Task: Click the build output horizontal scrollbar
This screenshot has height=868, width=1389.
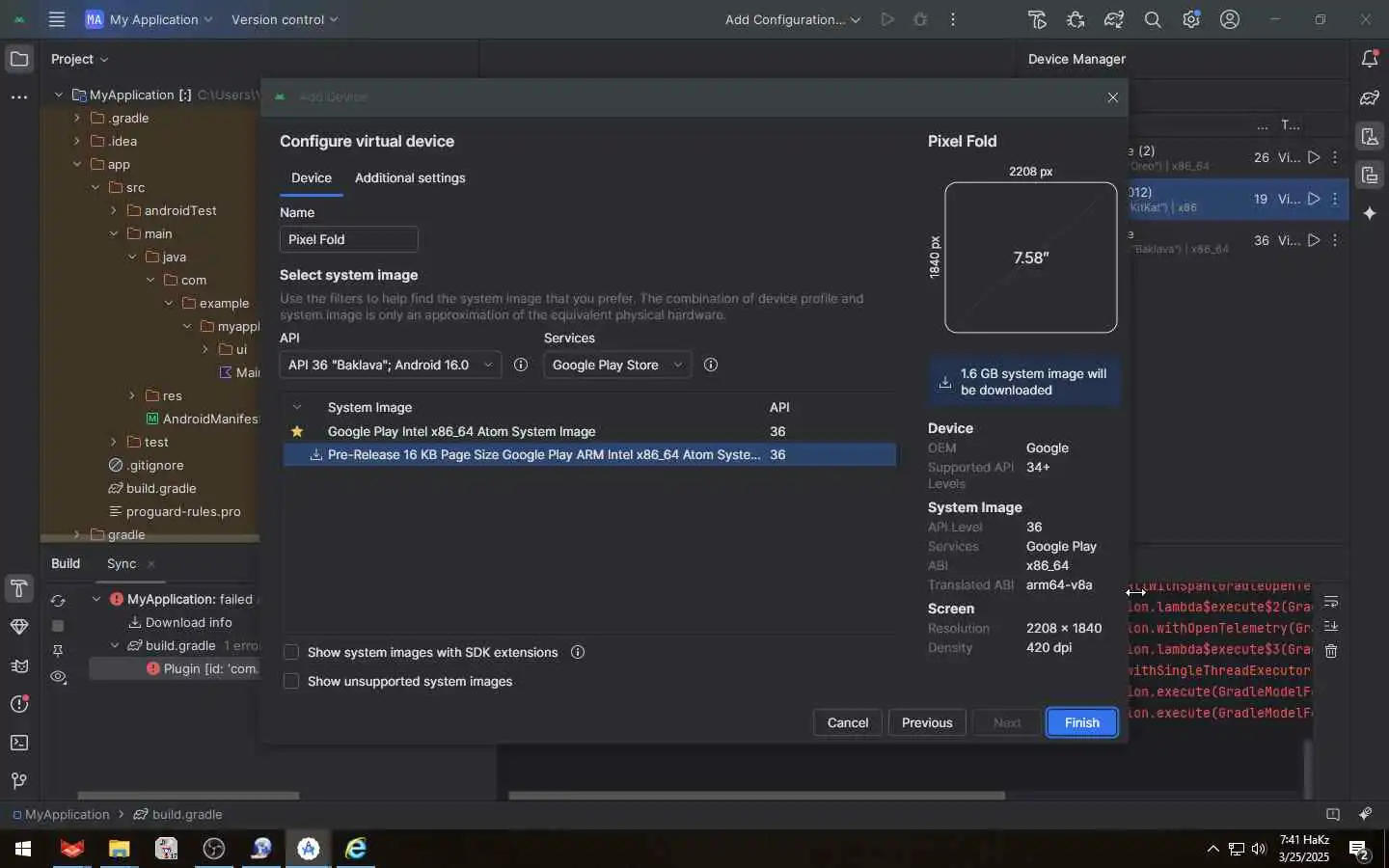Action: [757, 796]
